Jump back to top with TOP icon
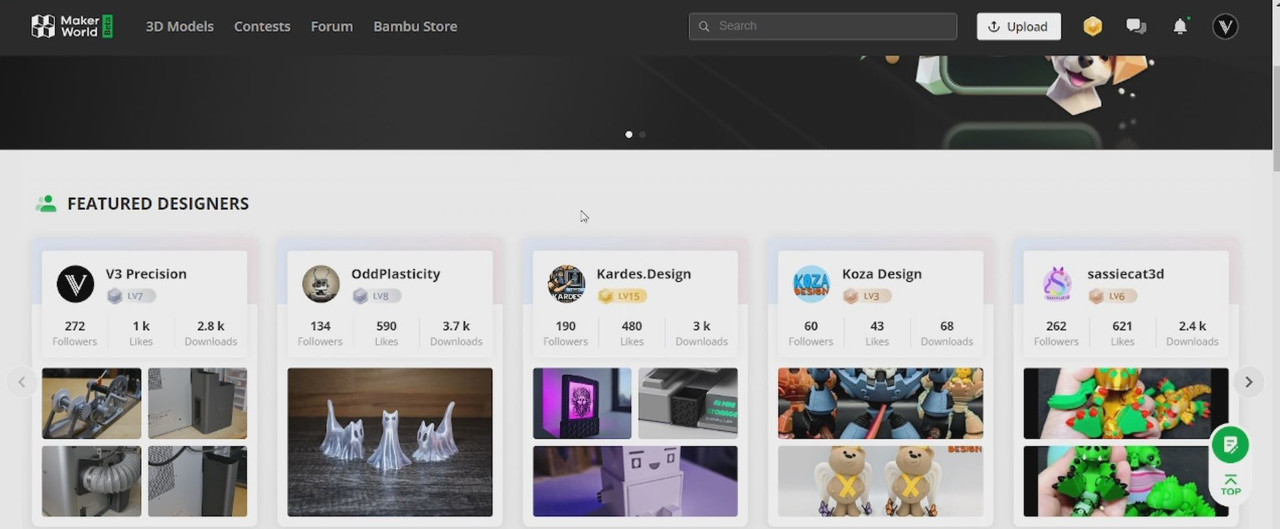The height and width of the screenshot is (529, 1280). tap(1230, 486)
